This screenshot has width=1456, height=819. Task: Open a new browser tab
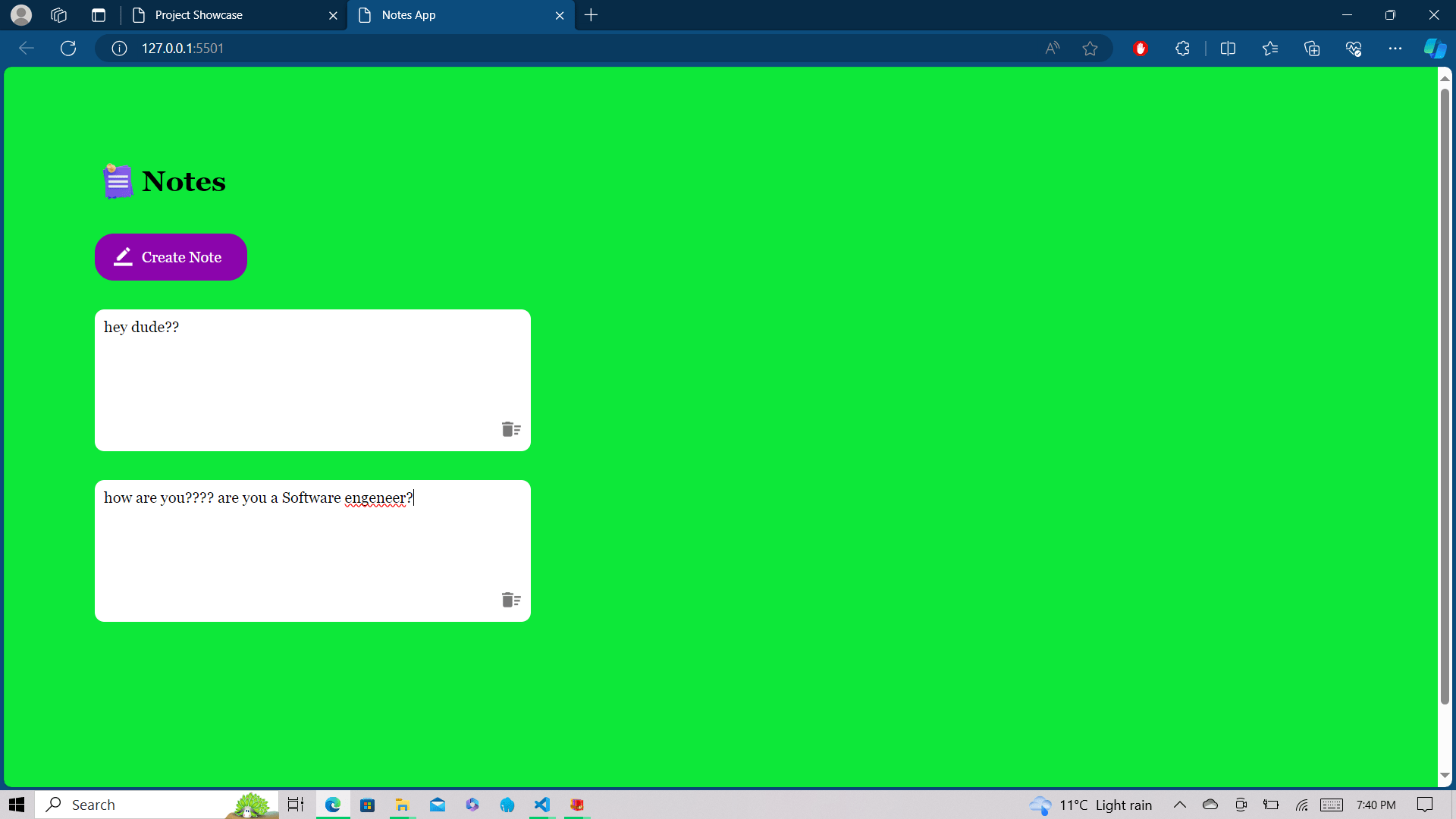coord(591,15)
